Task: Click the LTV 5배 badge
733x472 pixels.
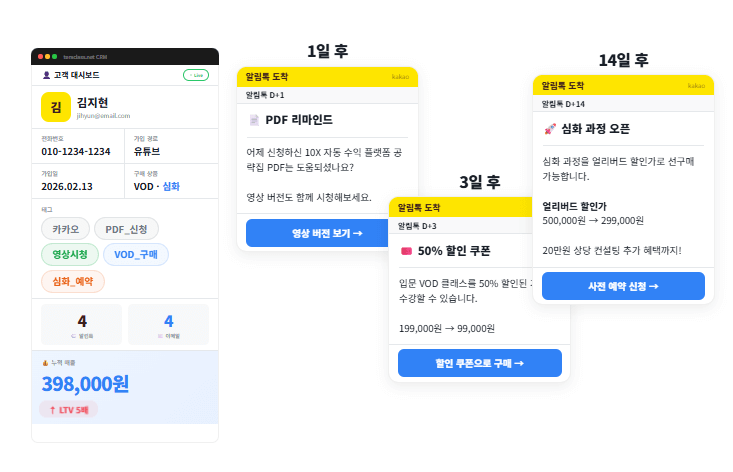Action: click(x=68, y=410)
